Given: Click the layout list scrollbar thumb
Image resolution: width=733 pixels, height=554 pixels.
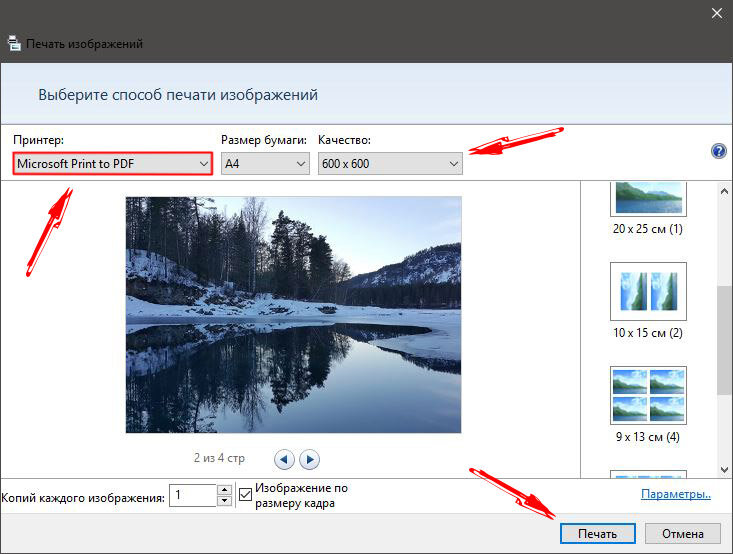Looking at the screenshot, I should click(724, 340).
